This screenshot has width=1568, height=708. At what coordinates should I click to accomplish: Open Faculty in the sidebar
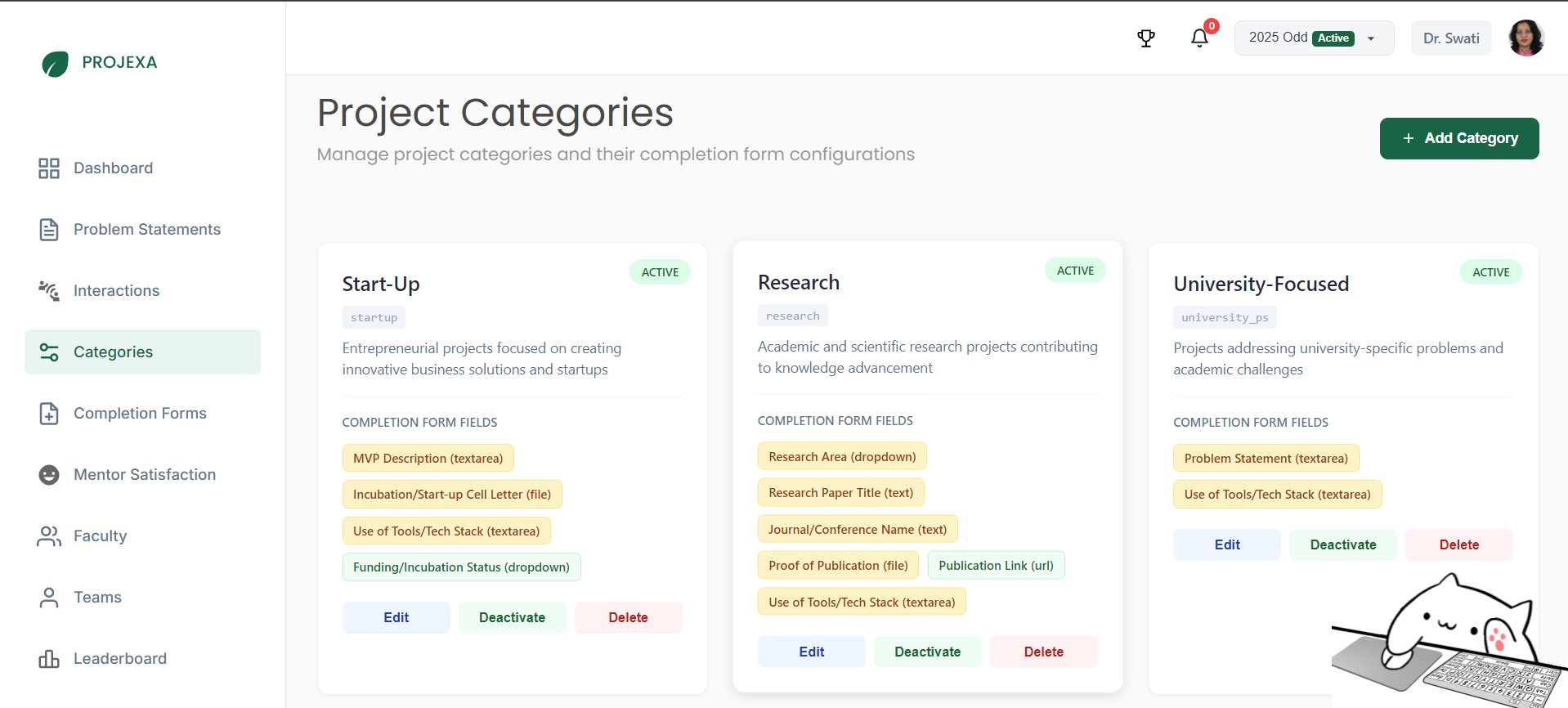(x=143, y=536)
